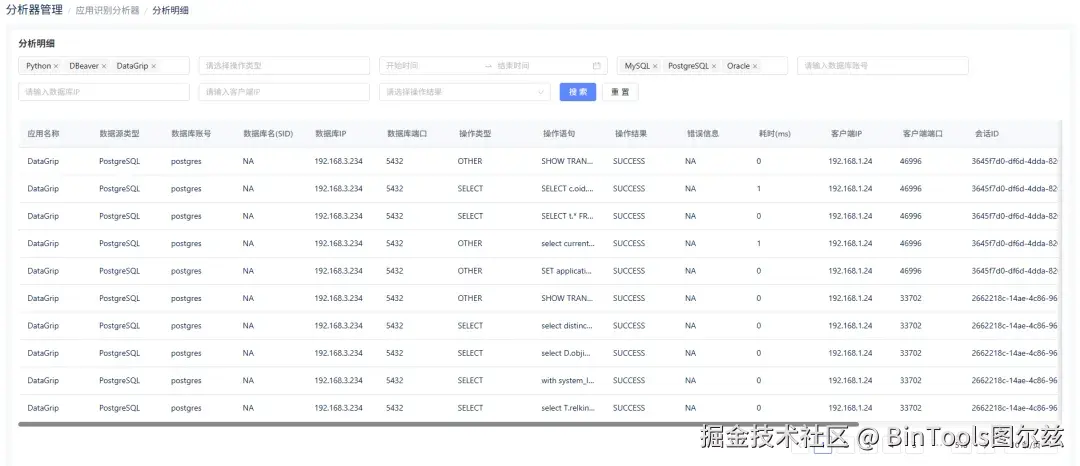The height and width of the screenshot is (466, 1080).
Task: Click the 开始时间 start time field
Action: (x=431, y=66)
